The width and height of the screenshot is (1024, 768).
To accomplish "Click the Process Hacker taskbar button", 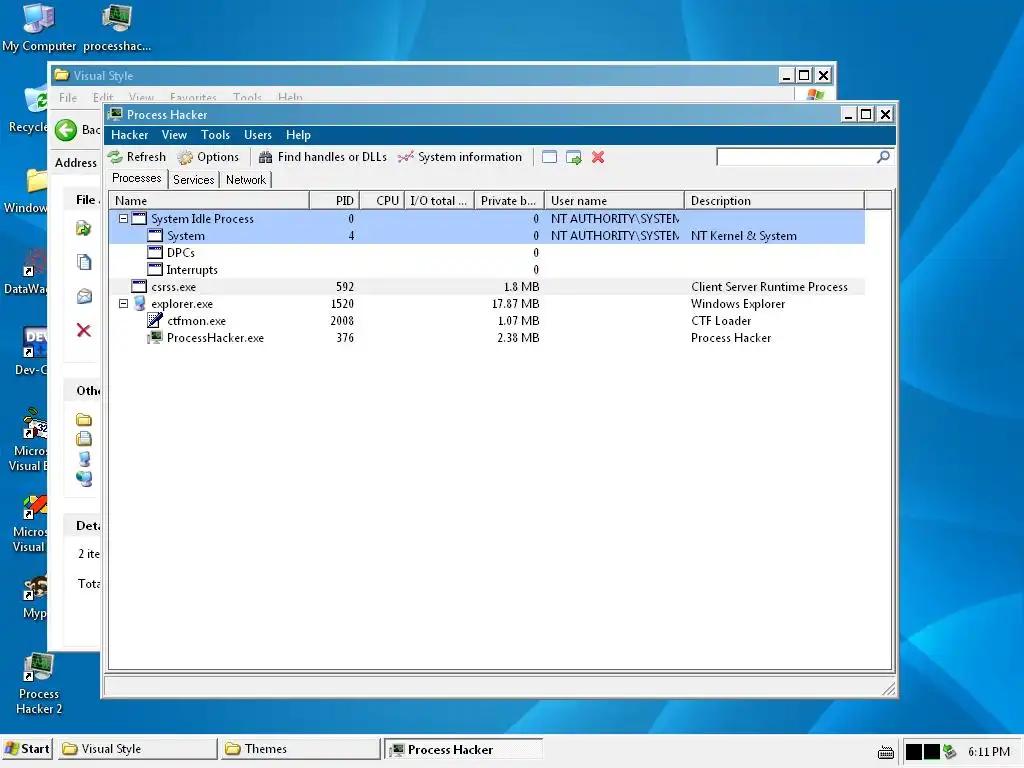I will [x=464, y=749].
